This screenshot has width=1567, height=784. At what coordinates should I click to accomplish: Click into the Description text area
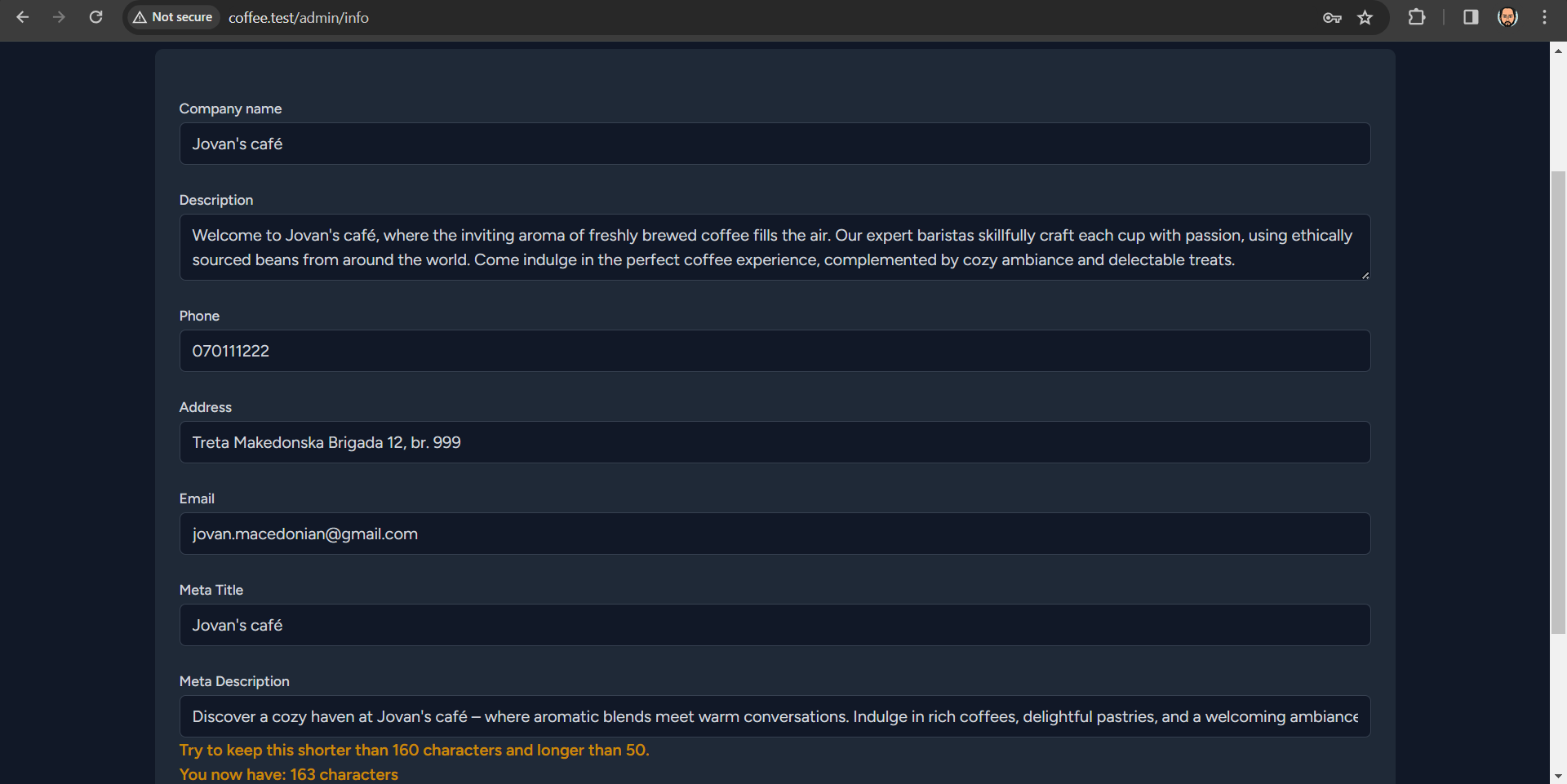pos(774,247)
